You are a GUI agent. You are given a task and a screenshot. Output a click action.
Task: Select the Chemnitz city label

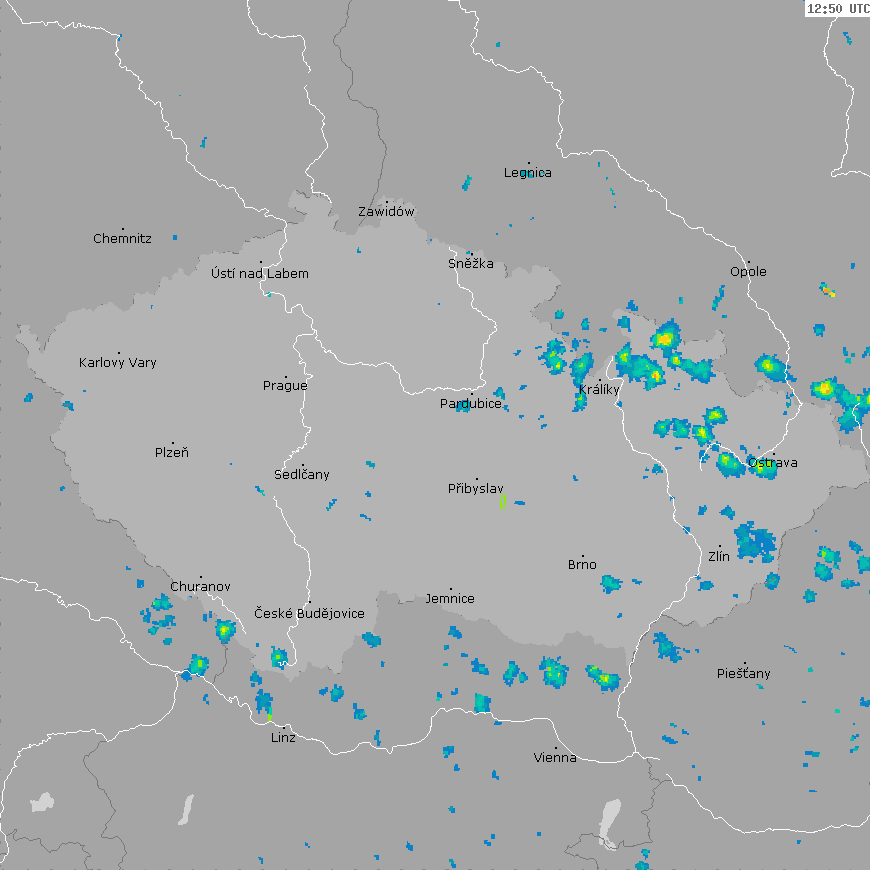(x=122, y=239)
